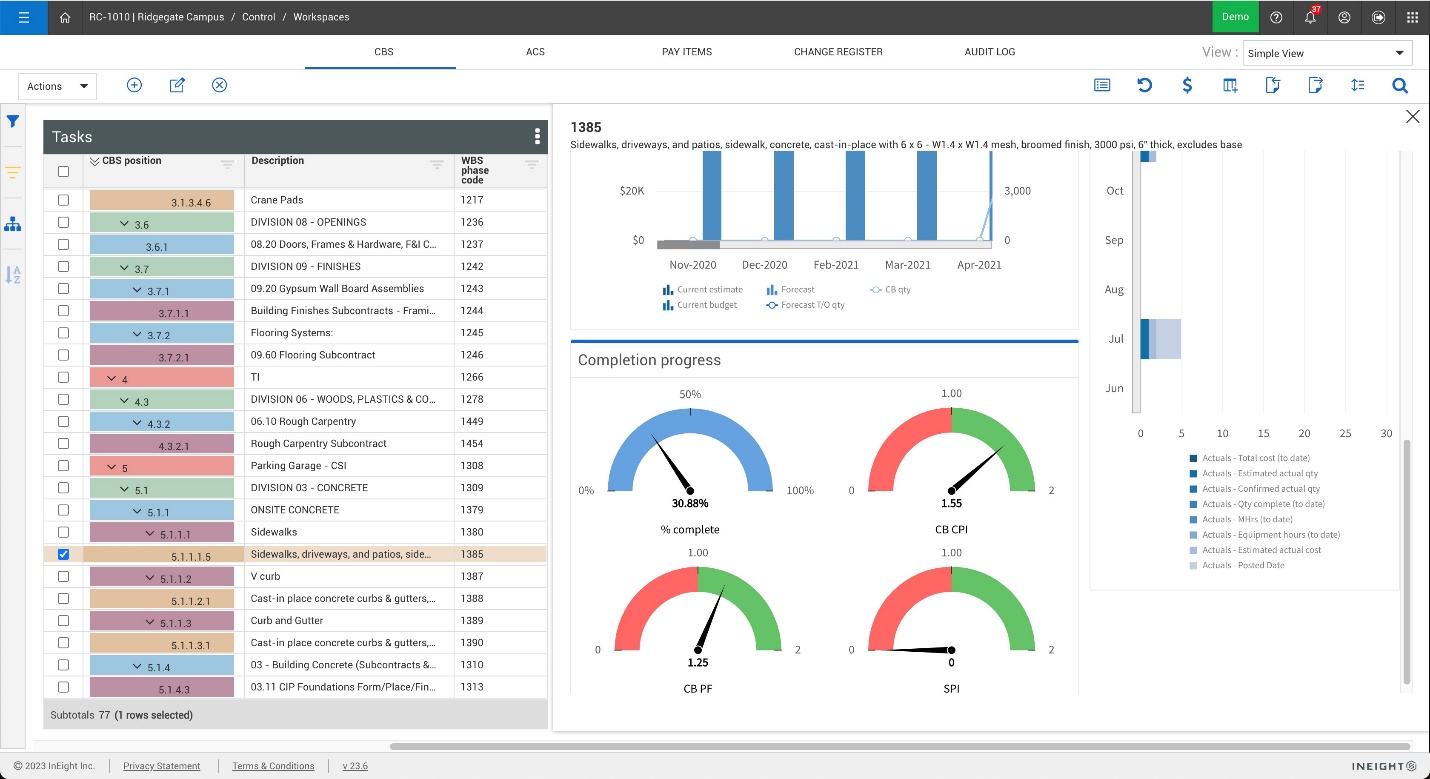Open the hierarchy tree icon in sidebar
The image size is (1430, 779).
(x=13, y=225)
